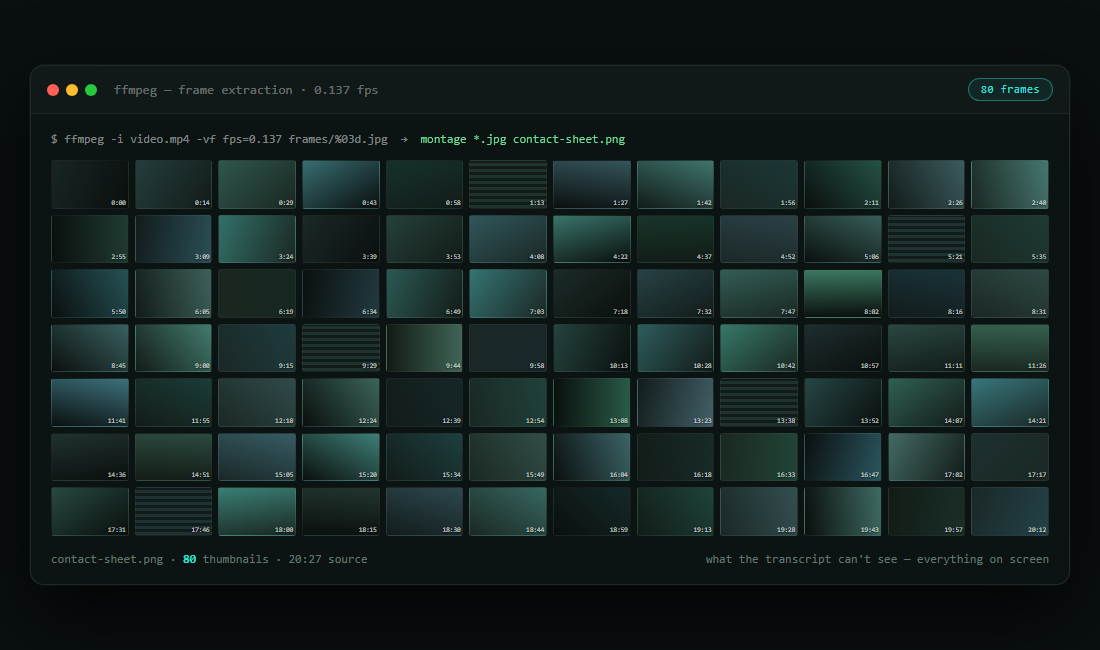Choose the frame at 2:40
This screenshot has height=650, width=1100.
pyautogui.click(x=1010, y=184)
